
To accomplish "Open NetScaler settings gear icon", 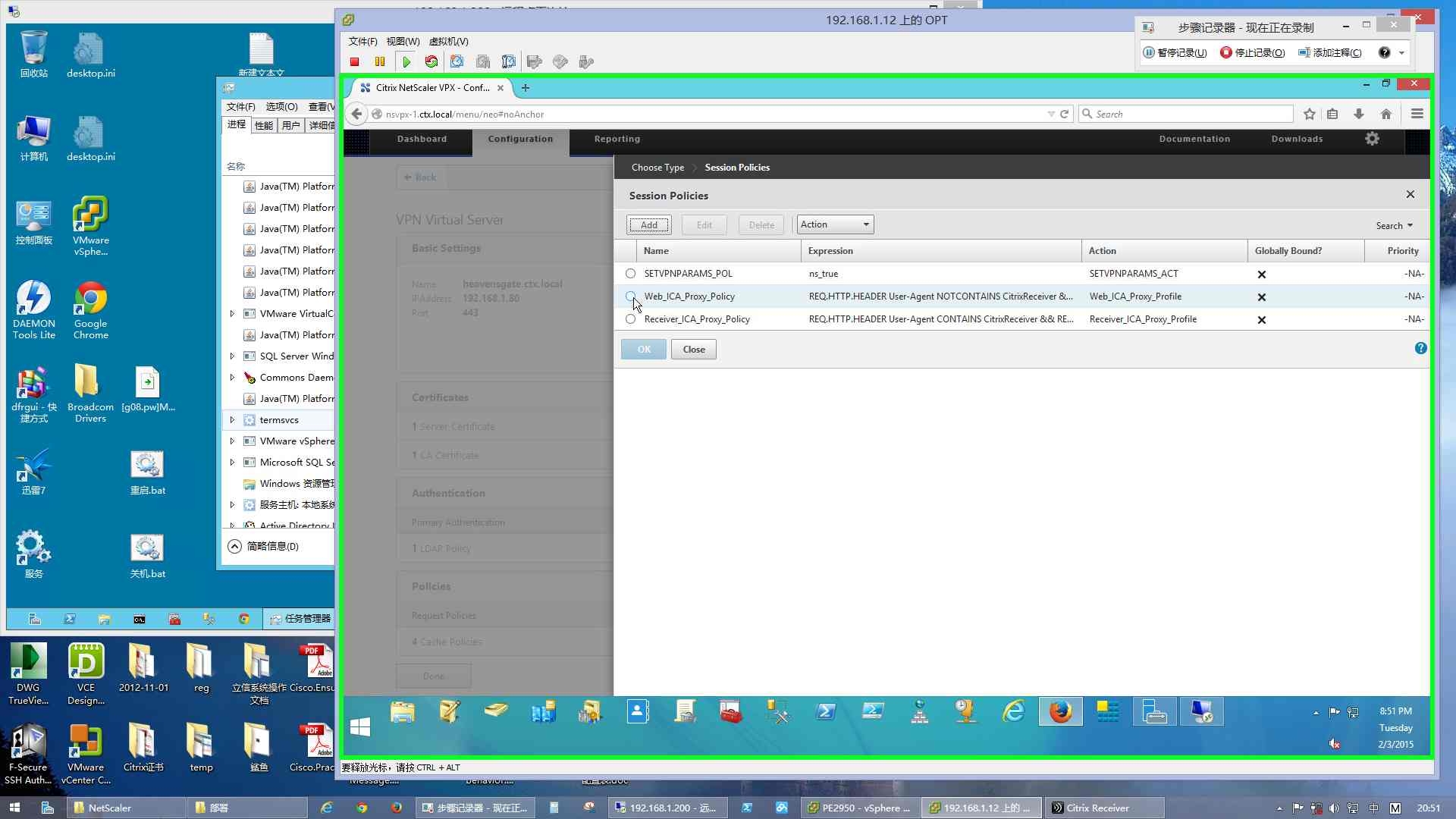I will coord(1373,139).
